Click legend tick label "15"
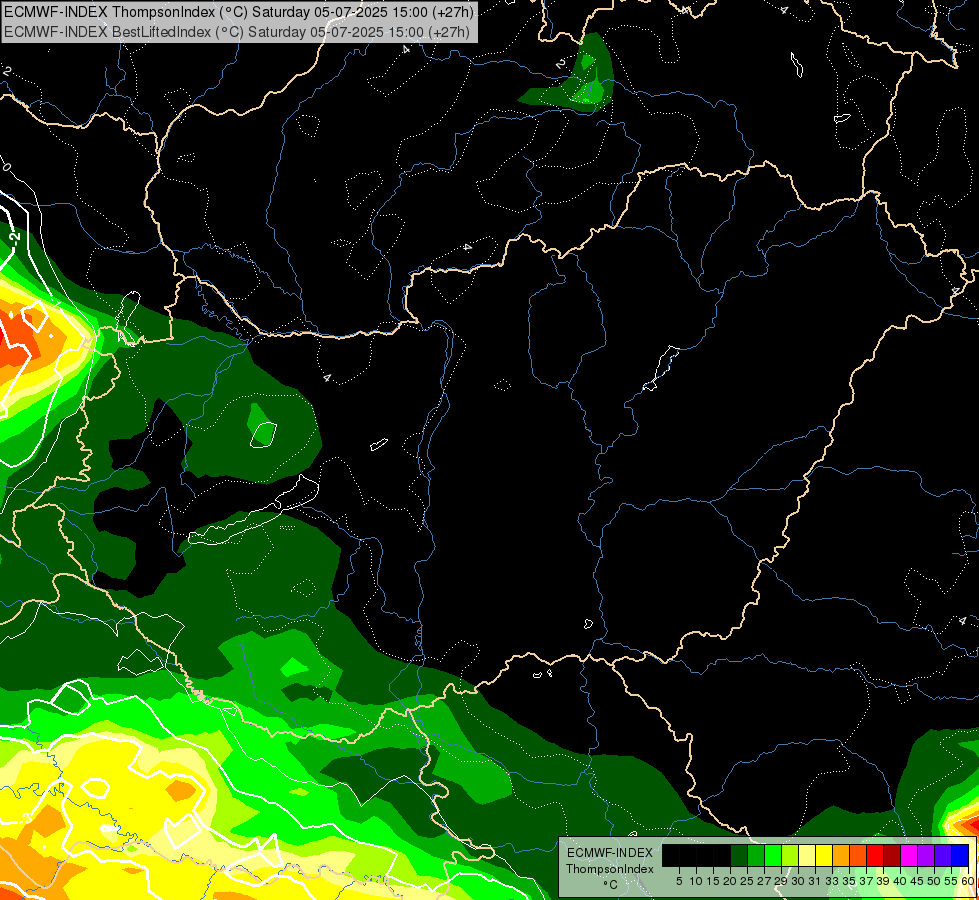 pos(714,881)
